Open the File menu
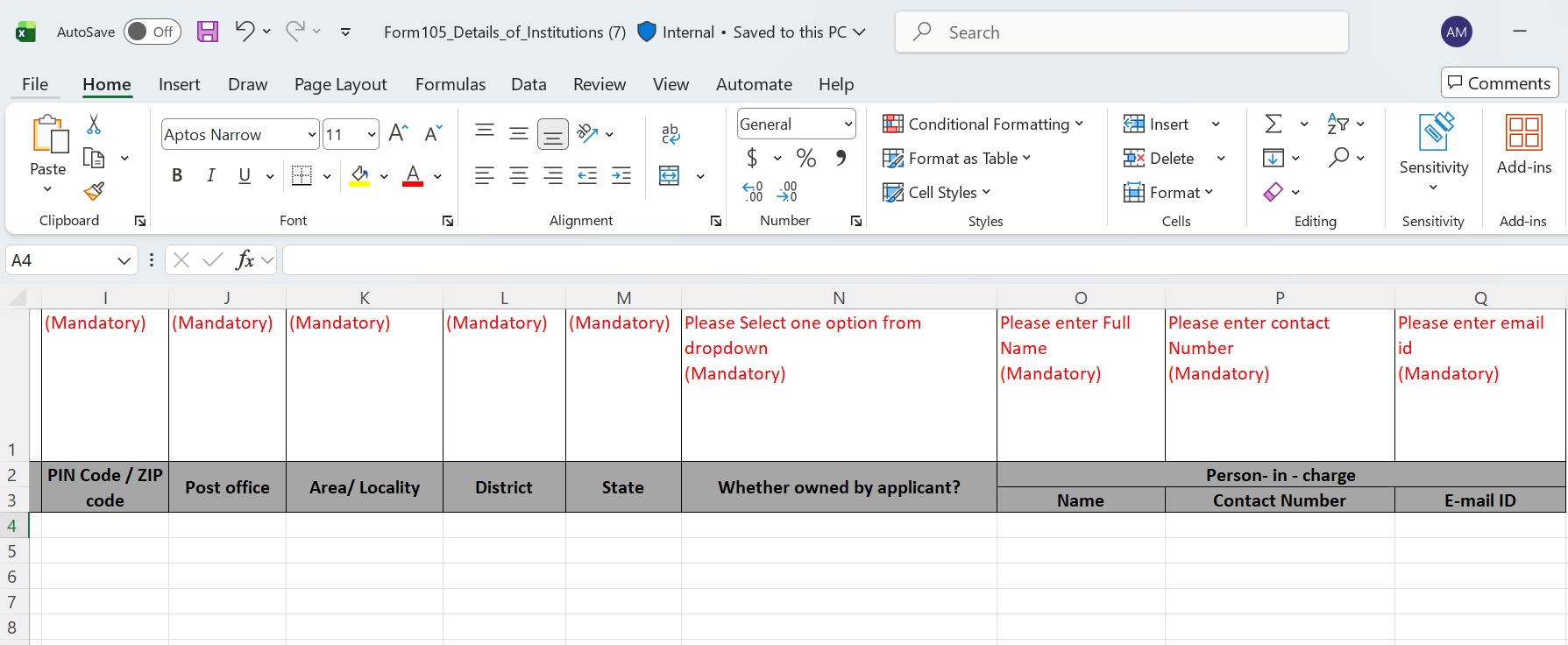This screenshot has height=645, width=1568. (35, 84)
